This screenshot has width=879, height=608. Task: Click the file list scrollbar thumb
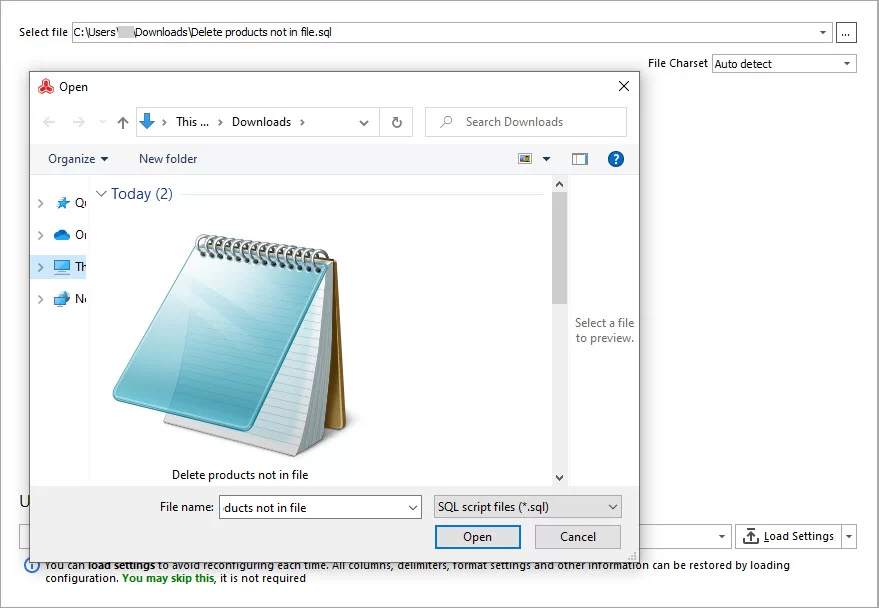559,248
